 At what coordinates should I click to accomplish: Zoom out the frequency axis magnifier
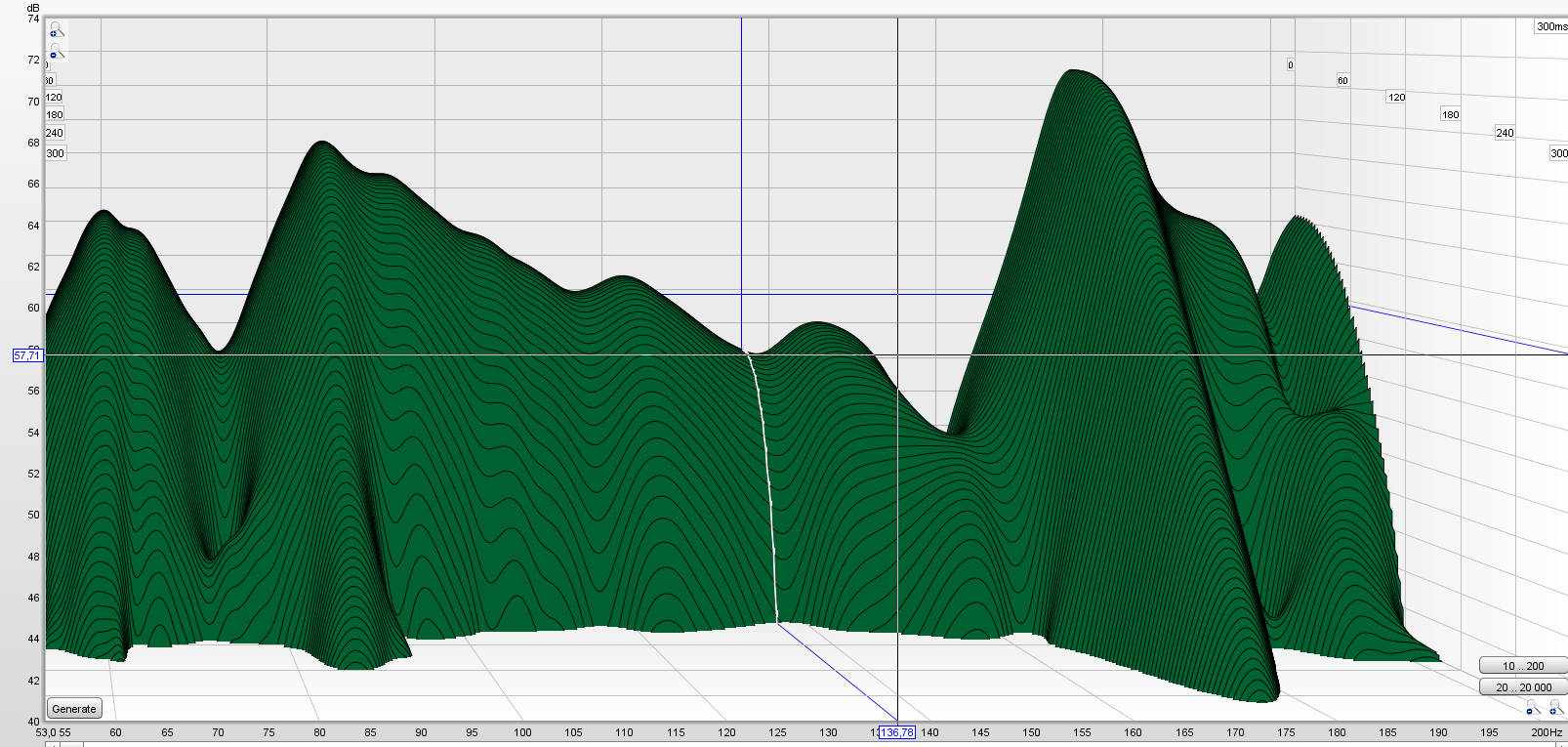point(1533,708)
